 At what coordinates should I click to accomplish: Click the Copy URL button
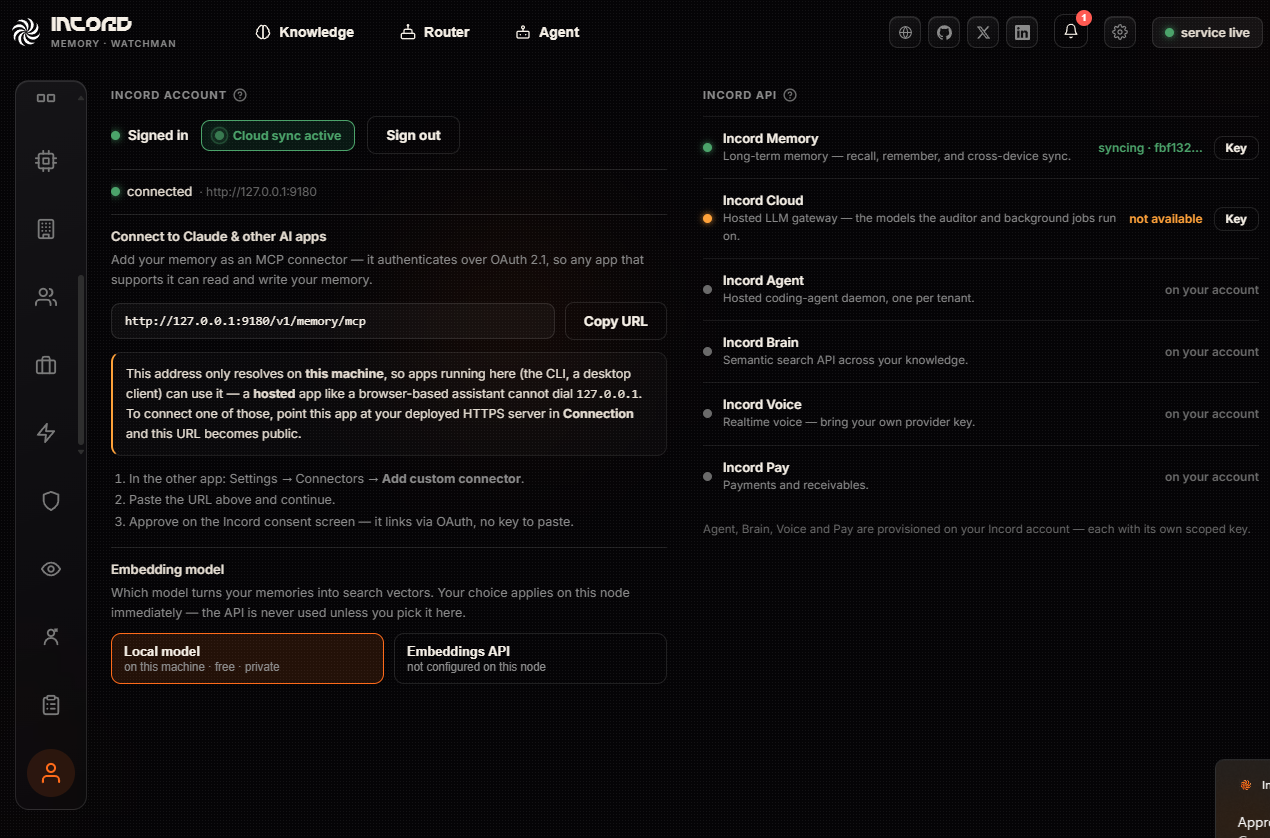[x=616, y=321]
